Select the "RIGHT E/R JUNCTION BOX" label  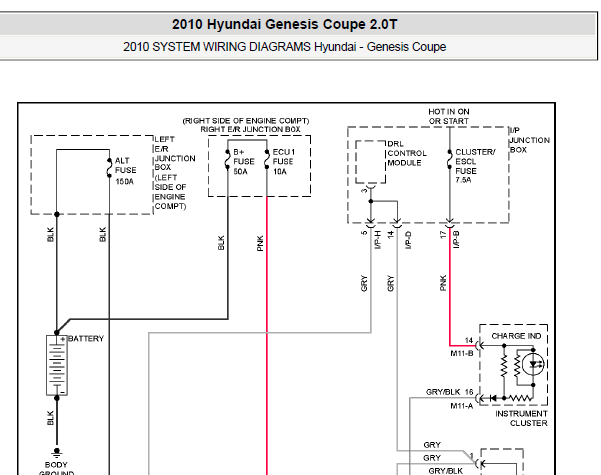pyautogui.click(x=250, y=129)
